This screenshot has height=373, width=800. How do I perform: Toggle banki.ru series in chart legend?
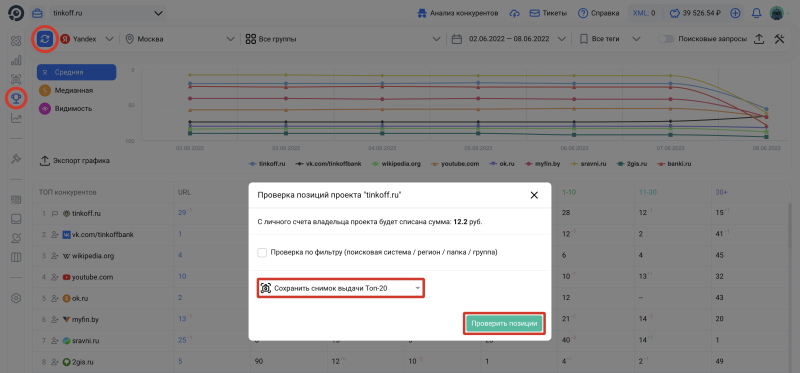(x=673, y=164)
